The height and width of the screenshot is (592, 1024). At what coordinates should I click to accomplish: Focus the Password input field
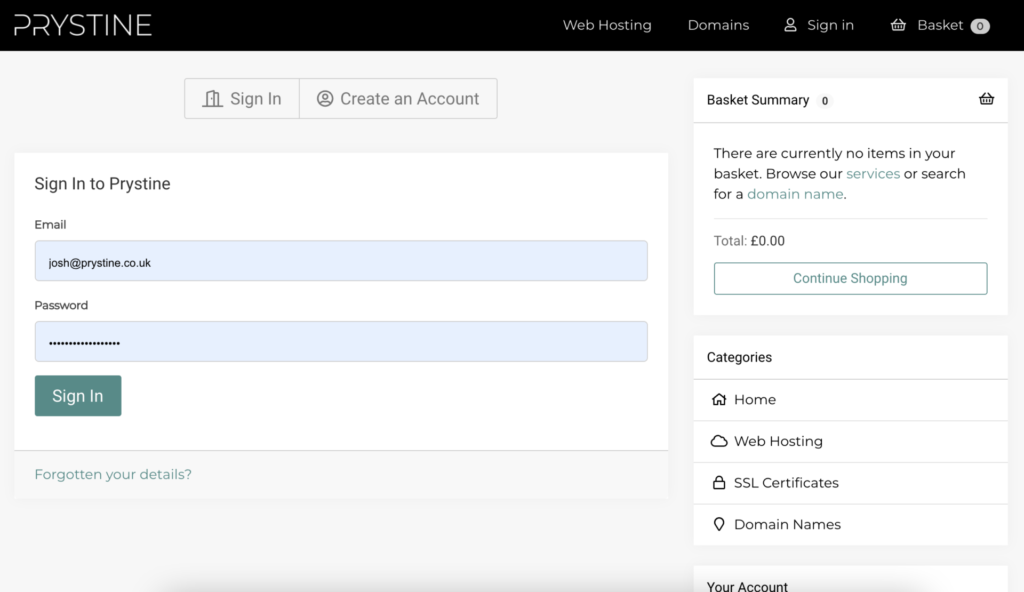[x=340, y=341]
